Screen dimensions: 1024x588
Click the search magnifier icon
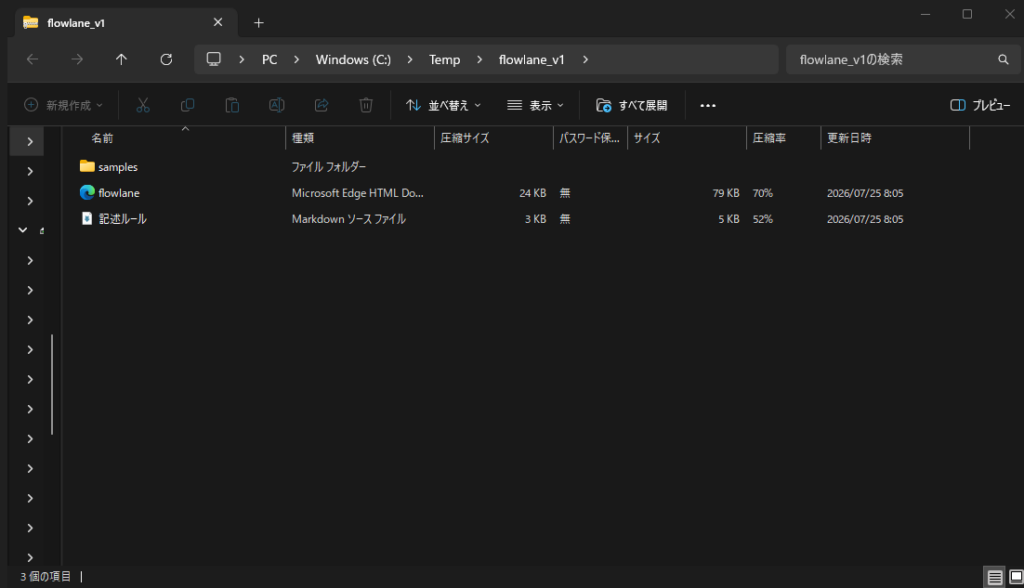[1003, 59]
